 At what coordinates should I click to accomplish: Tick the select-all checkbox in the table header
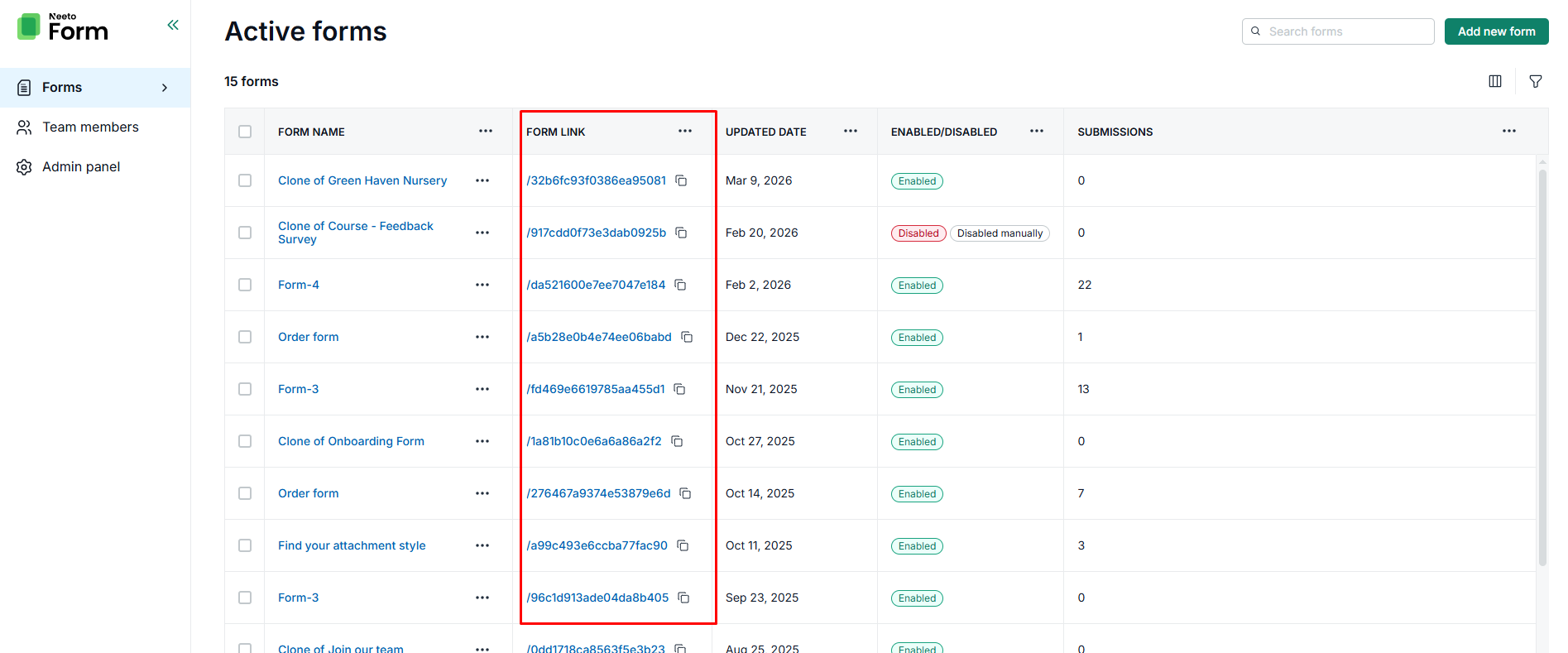[245, 132]
